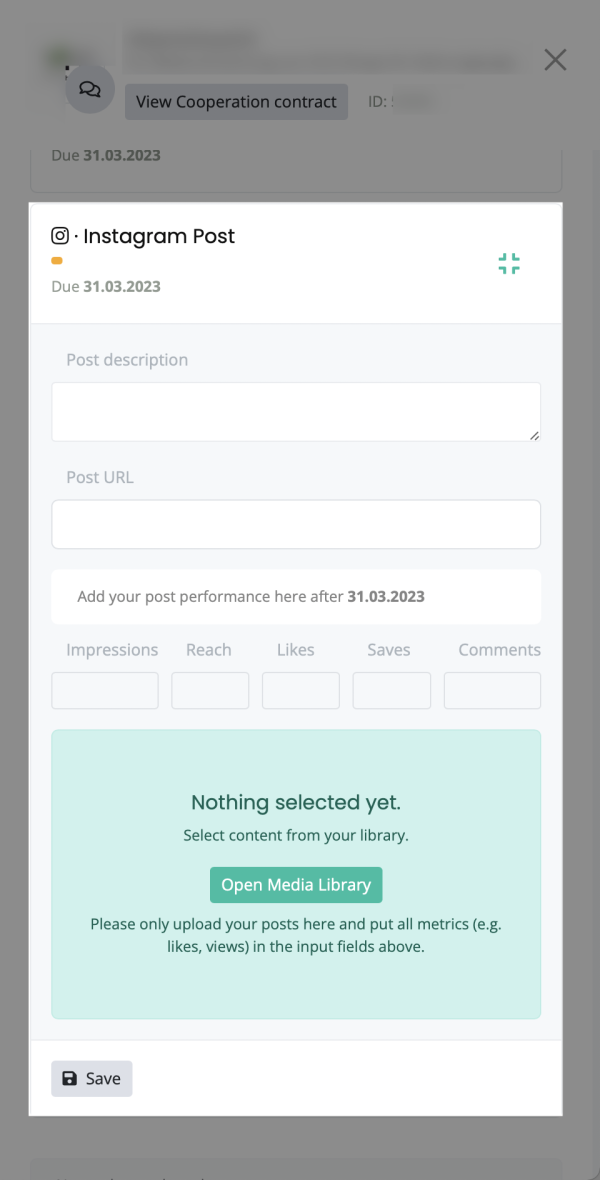Click the Likes input field
Screen dimensions: 600x1180
click(x=300, y=690)
